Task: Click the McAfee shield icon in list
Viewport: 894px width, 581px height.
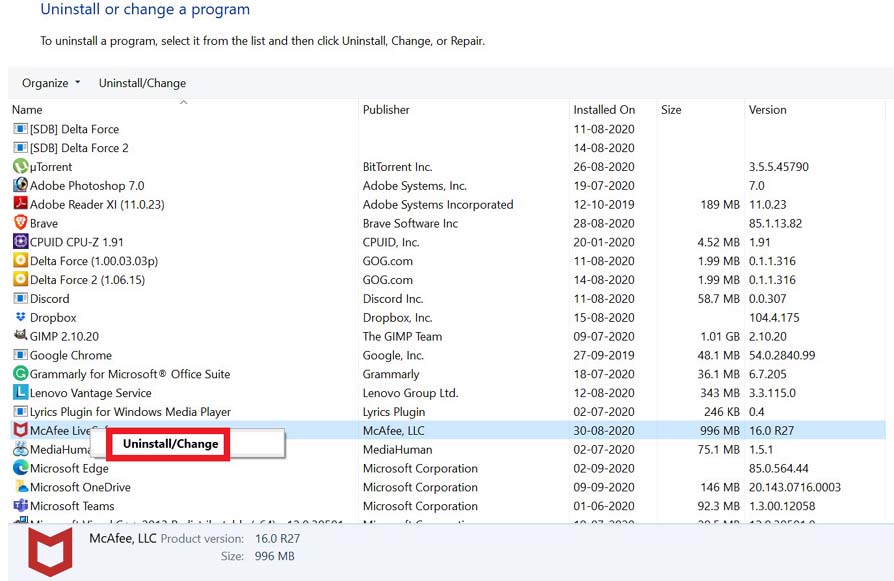Action: 21,430
